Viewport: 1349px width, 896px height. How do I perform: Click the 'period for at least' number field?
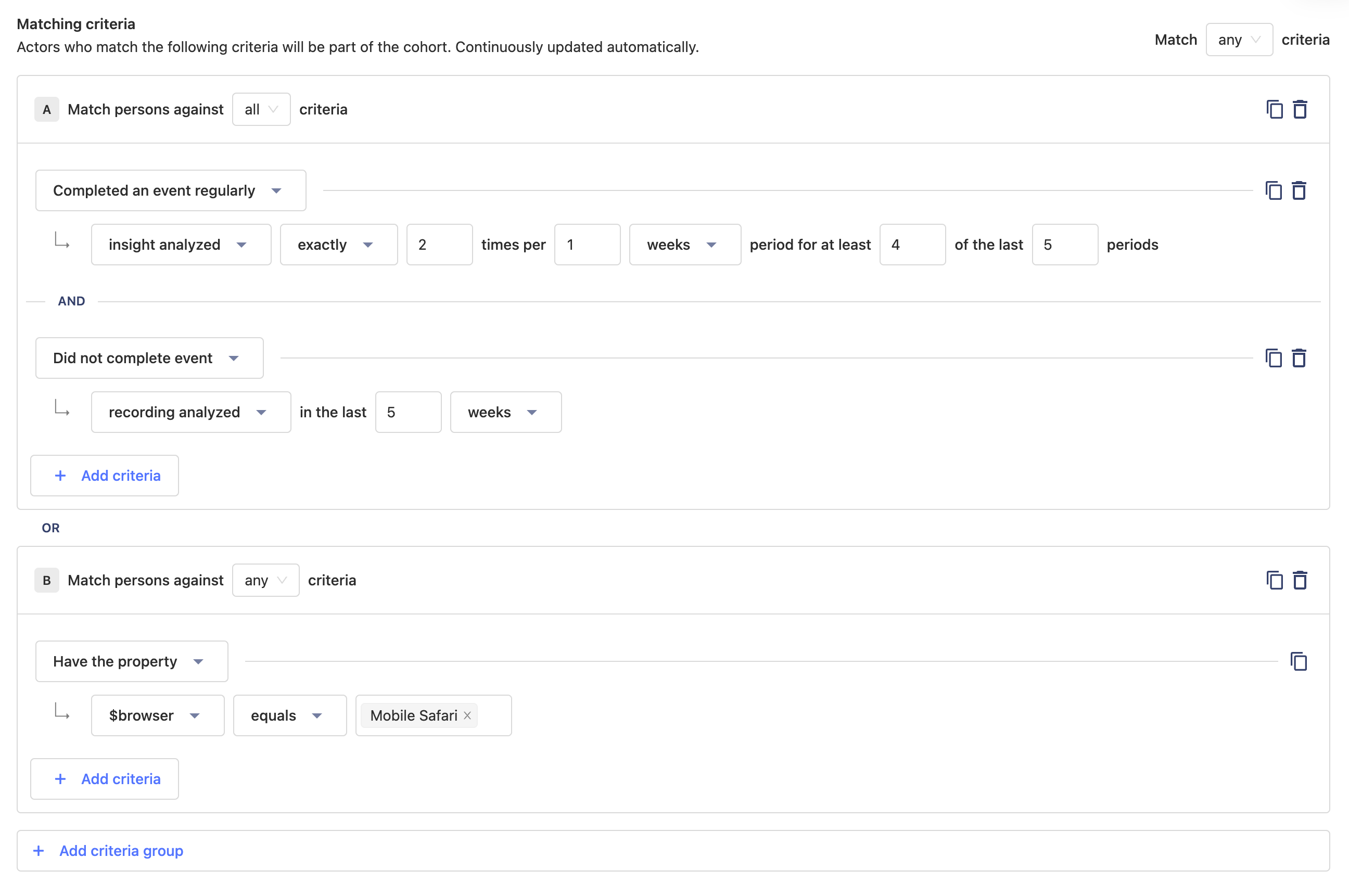(912, 245)
